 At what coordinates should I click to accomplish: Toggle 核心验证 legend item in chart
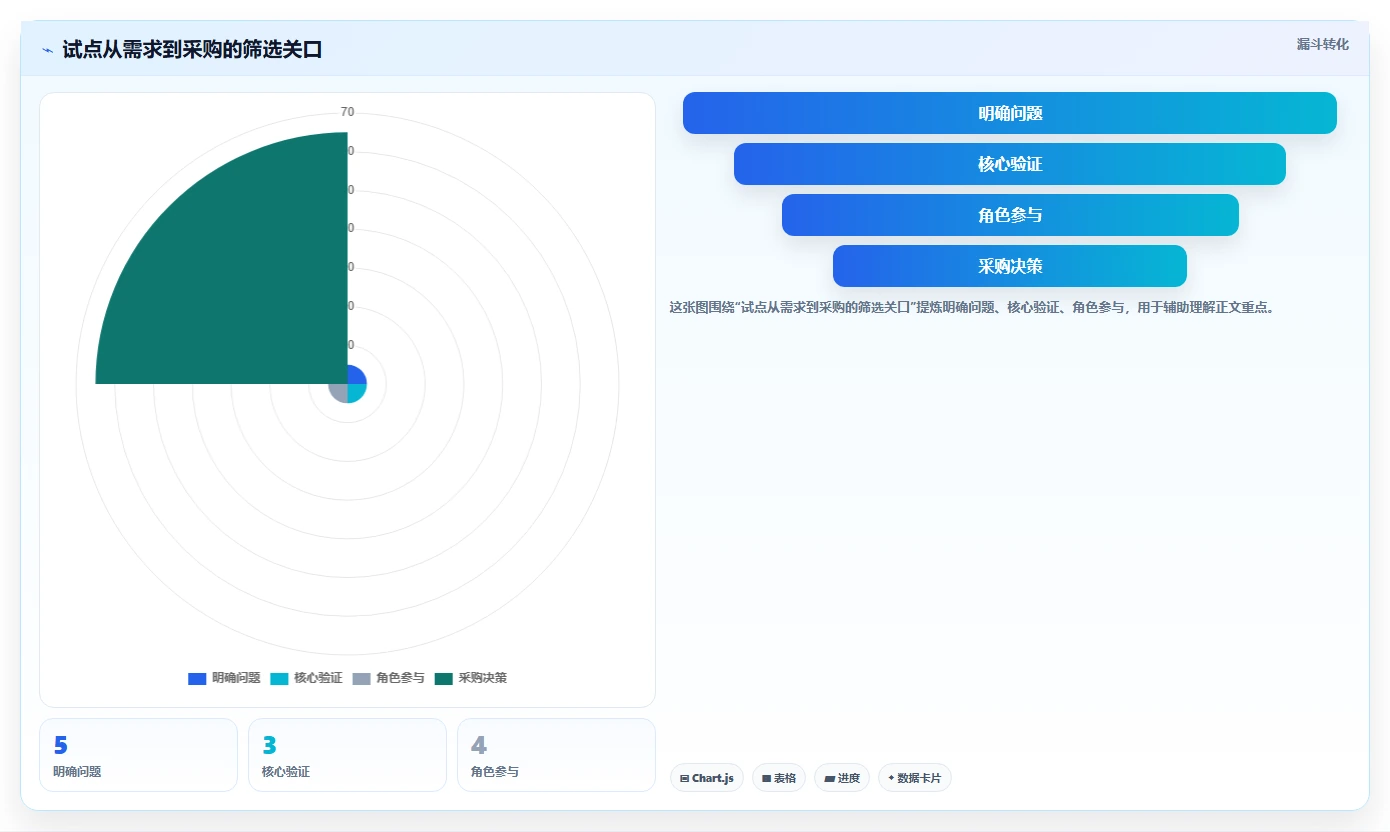click(x=306, y=678)
